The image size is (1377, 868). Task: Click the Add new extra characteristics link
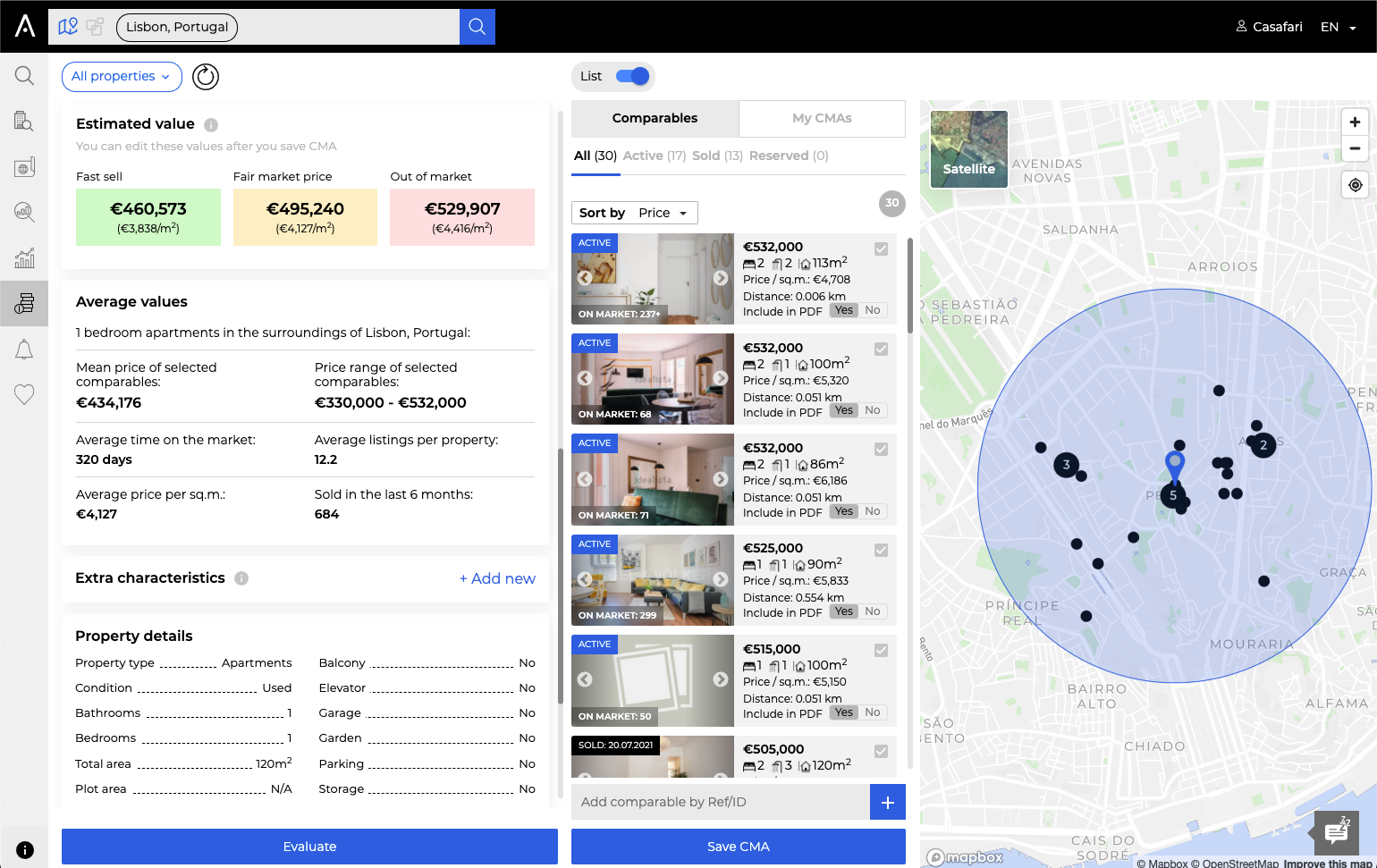[497, 578]
